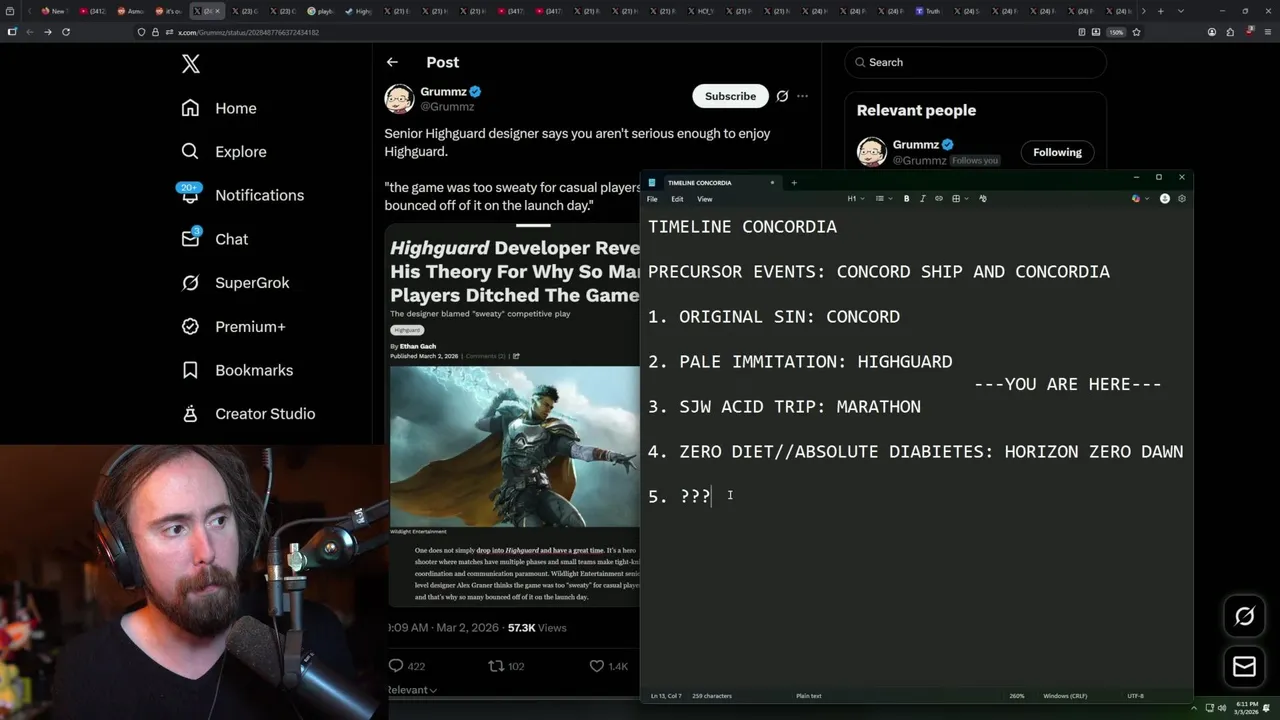The image size is (1280, 720).
Task: Expand Relevant replies sort dropdown
Action: pos(412,690)
